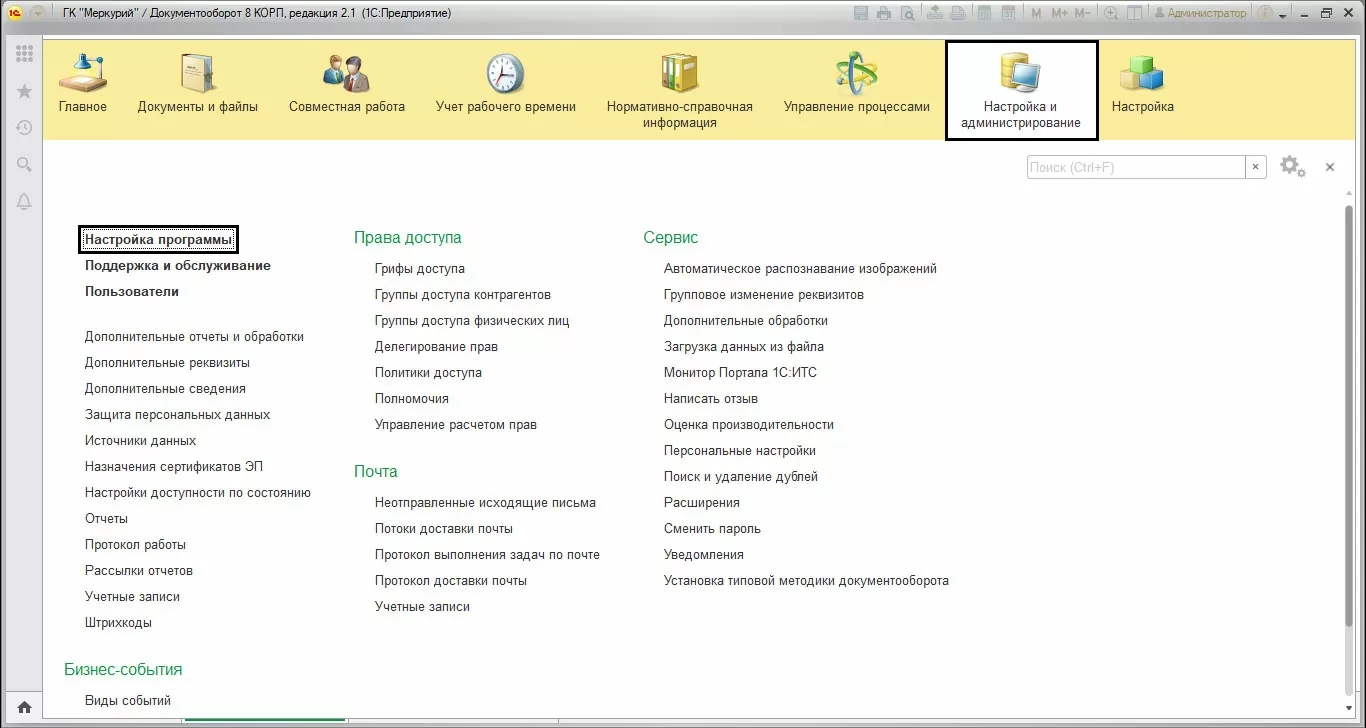
Task: Open the menu settings gear icon
Action: click(1293, 167)
